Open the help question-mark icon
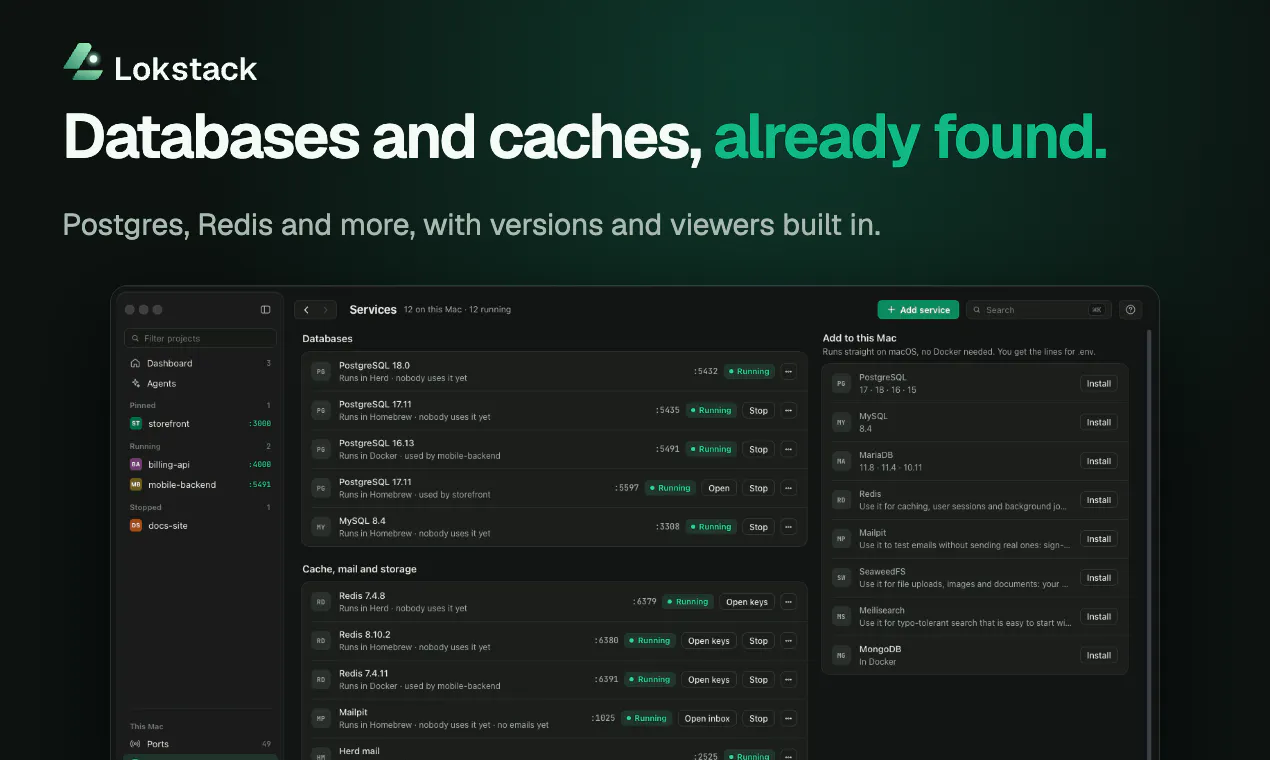The image size is (1270, 760). click(1131, 310)
